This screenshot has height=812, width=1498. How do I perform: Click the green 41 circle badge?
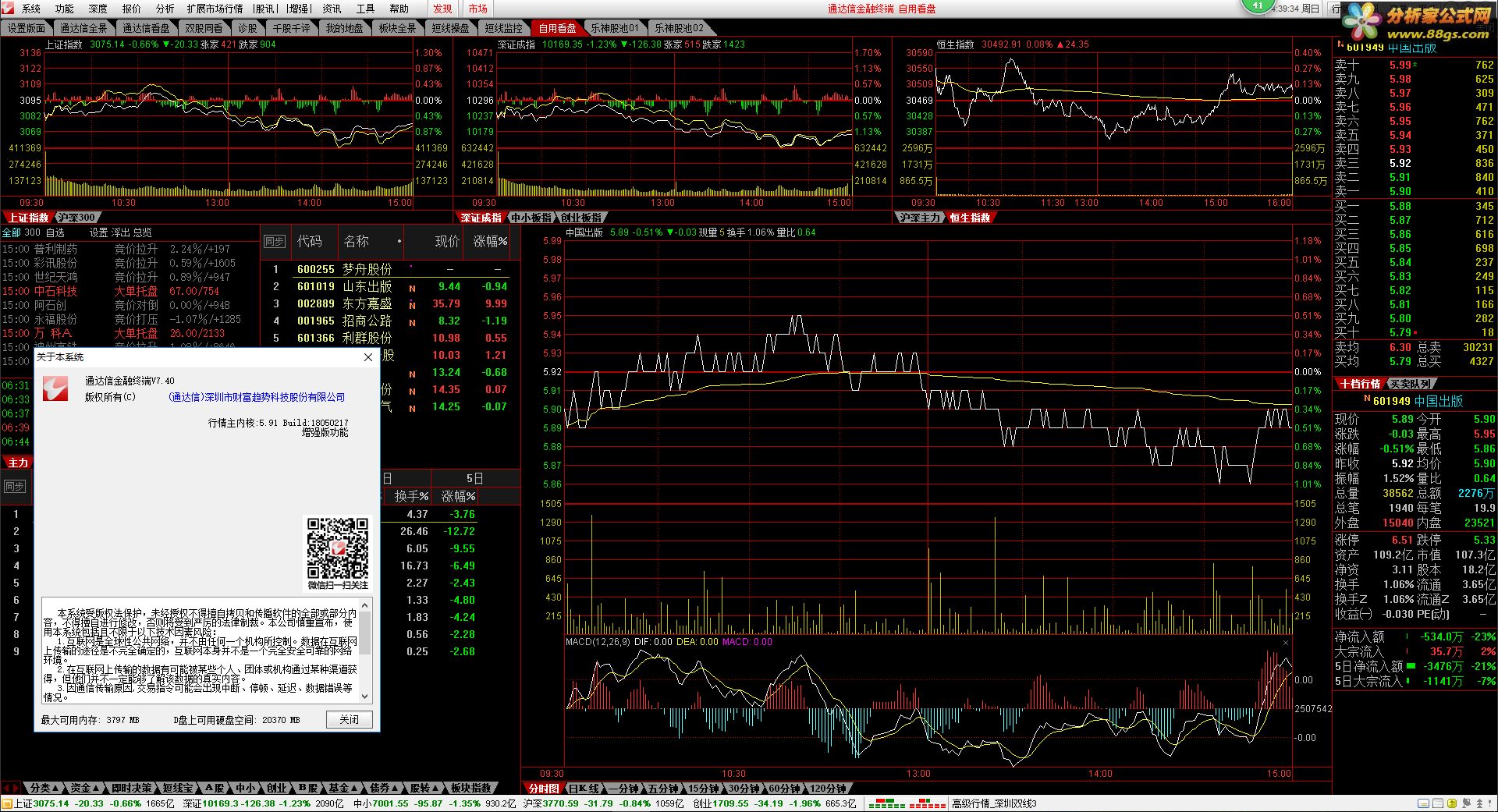tap(1257, 5)
